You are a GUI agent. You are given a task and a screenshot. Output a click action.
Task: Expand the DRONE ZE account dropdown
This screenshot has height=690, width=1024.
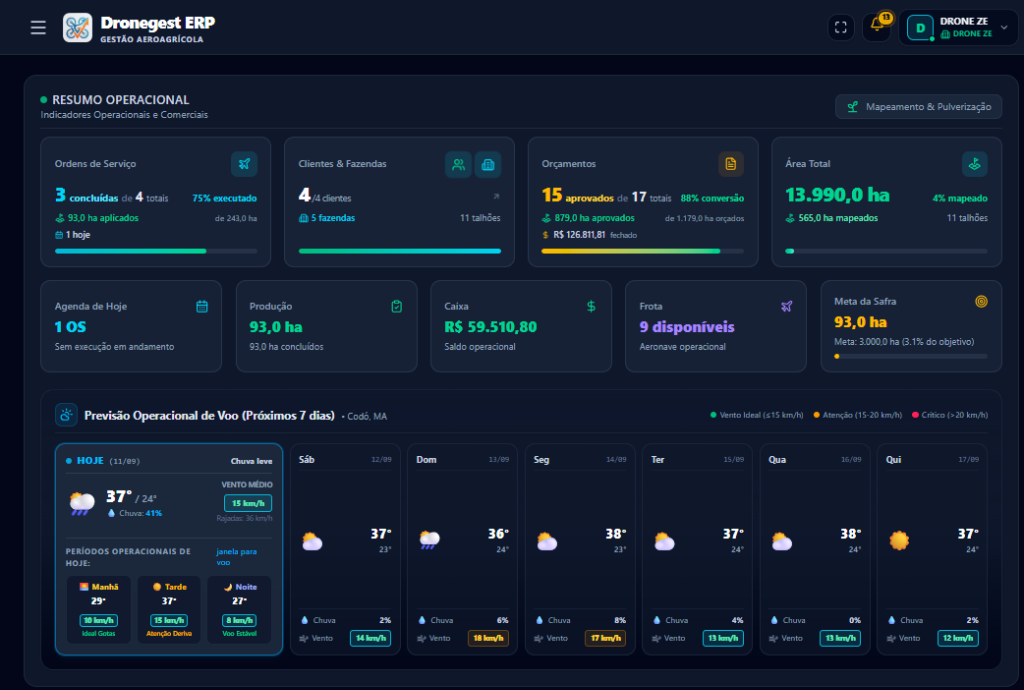point(1004,27)
